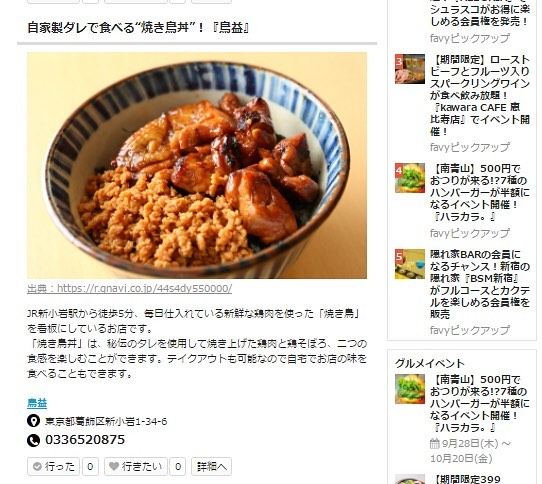Image resolution: width=542 pixels, height=484 pixels.
Task: Toggle the 行った visited button
Action: point(53,466)
